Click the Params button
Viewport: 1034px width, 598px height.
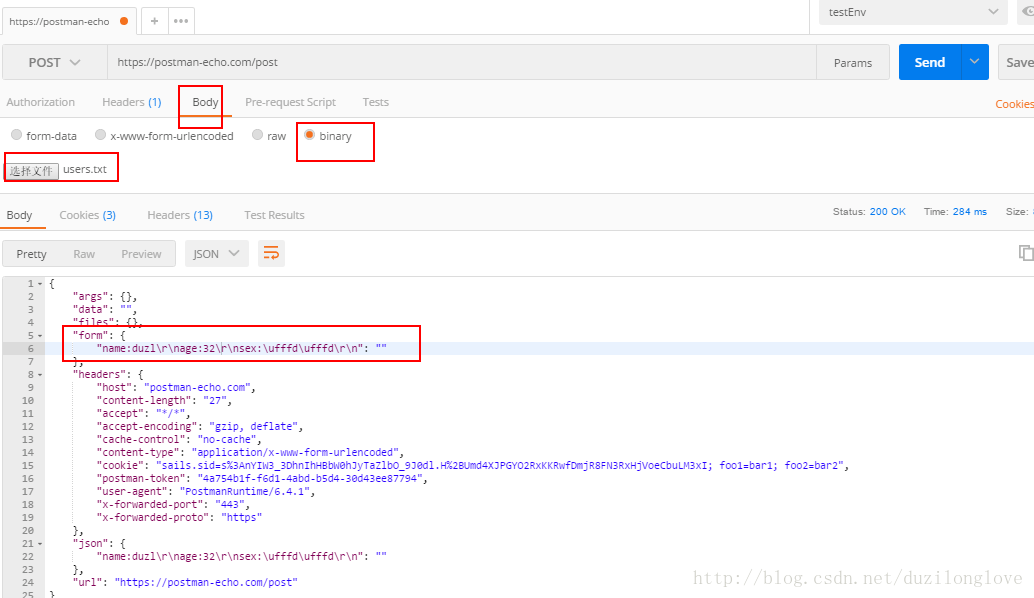coord(853,63)
